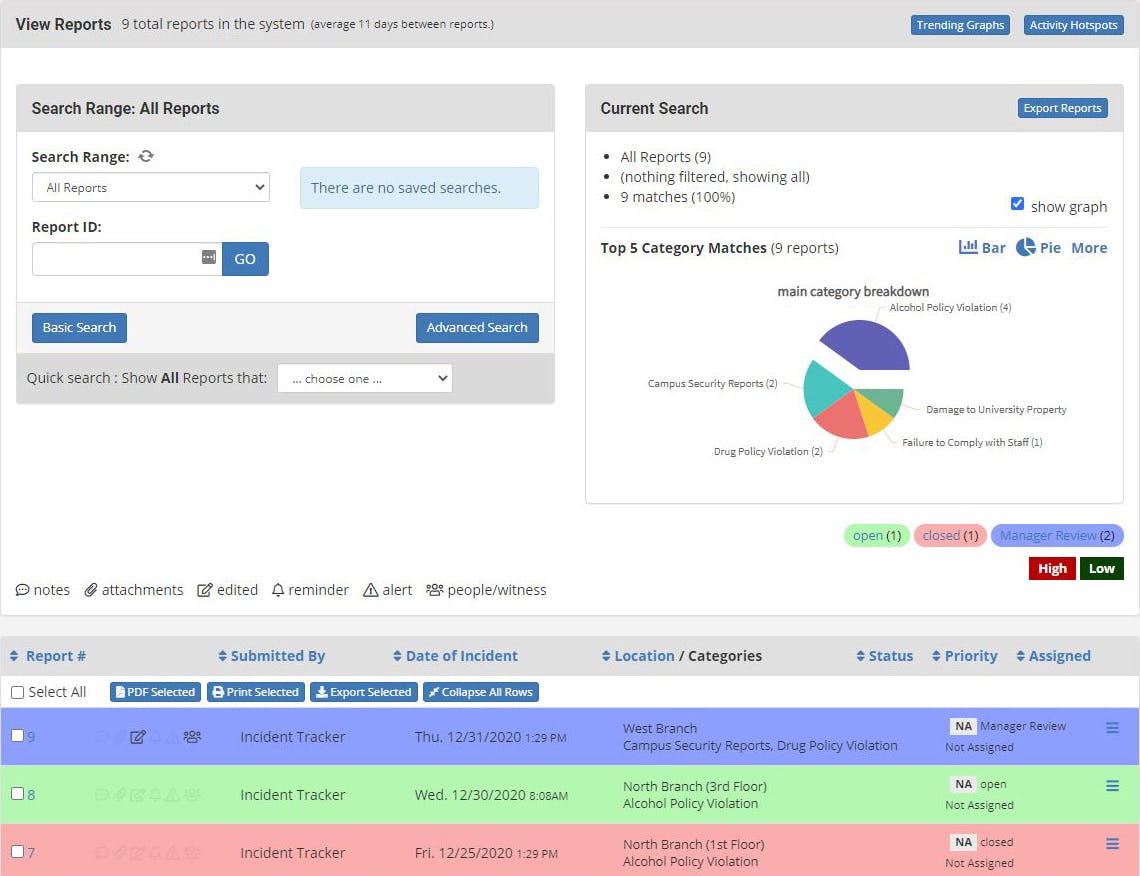Click the Export Reports button

[x=1062, y=108]
